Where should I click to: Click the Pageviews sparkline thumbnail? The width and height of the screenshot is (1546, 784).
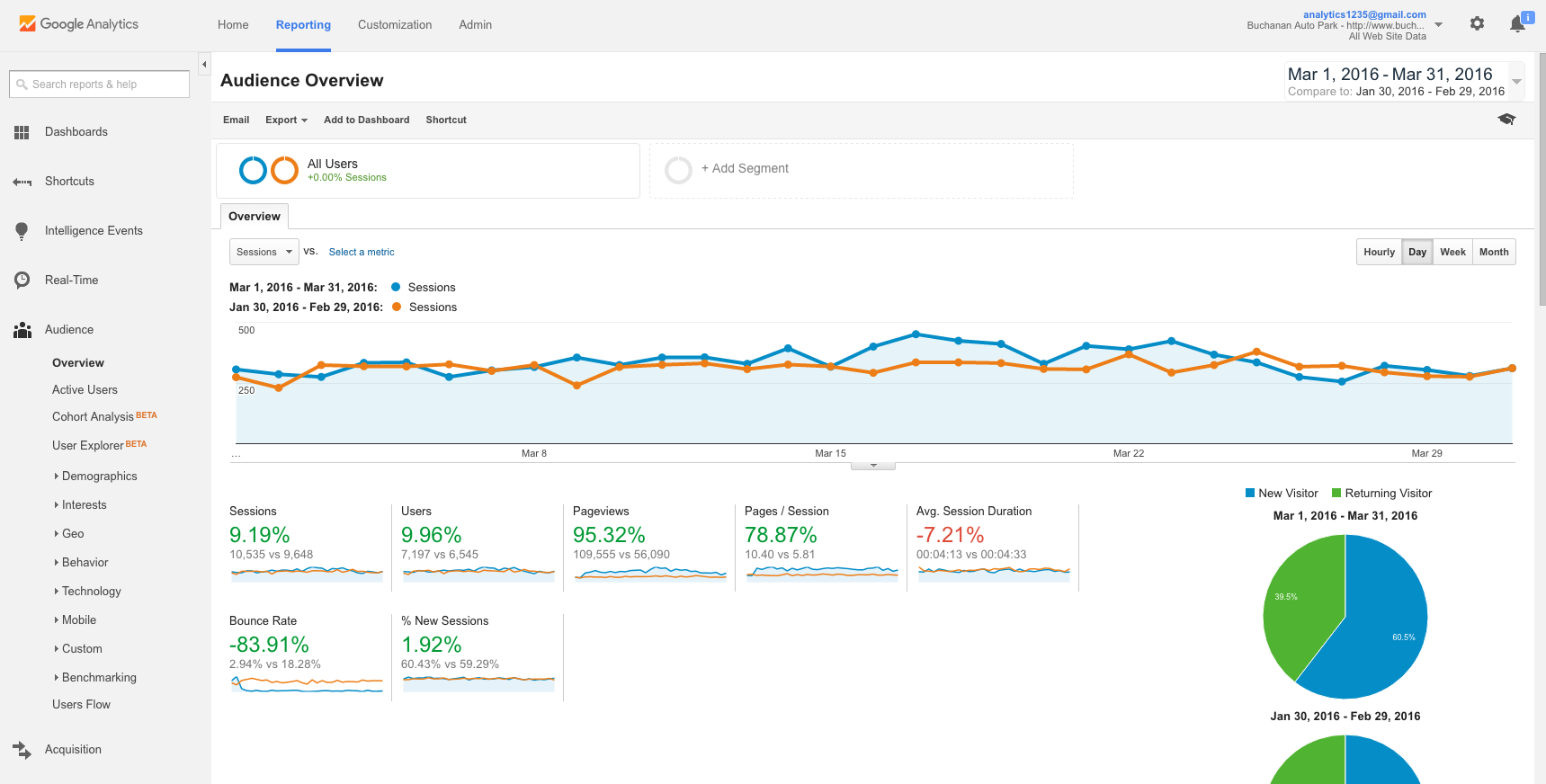click(650, 573)
